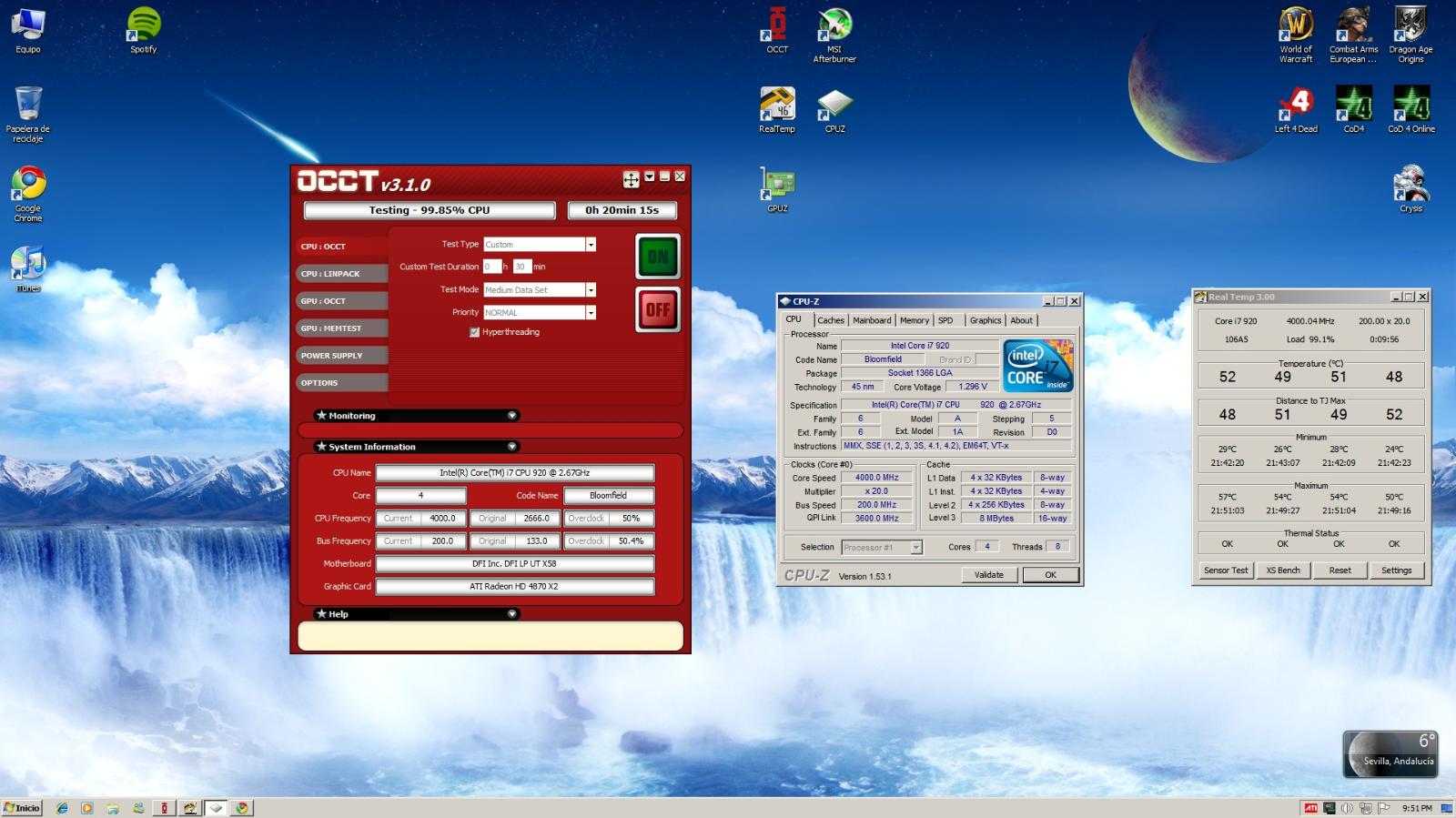Click the OCCT move-window crosshair icon
This screenshot has height=818, width=1456.
631,179
